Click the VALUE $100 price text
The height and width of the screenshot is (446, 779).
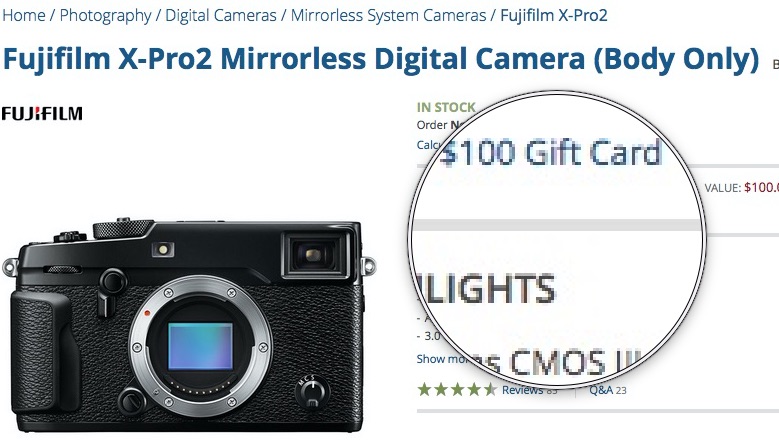pyautogui.click(x=741, y=188)
